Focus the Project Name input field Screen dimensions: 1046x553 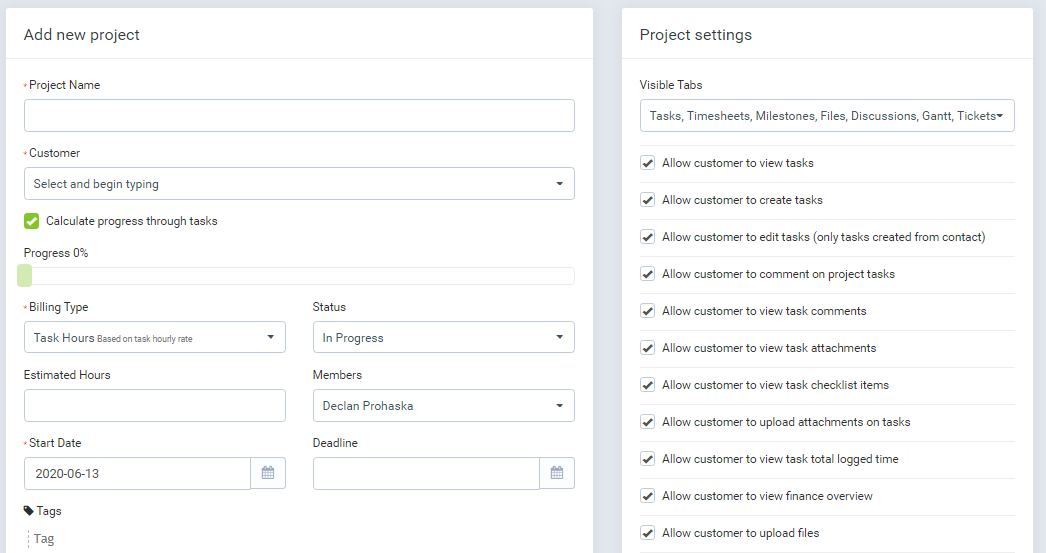pos(299,115)
